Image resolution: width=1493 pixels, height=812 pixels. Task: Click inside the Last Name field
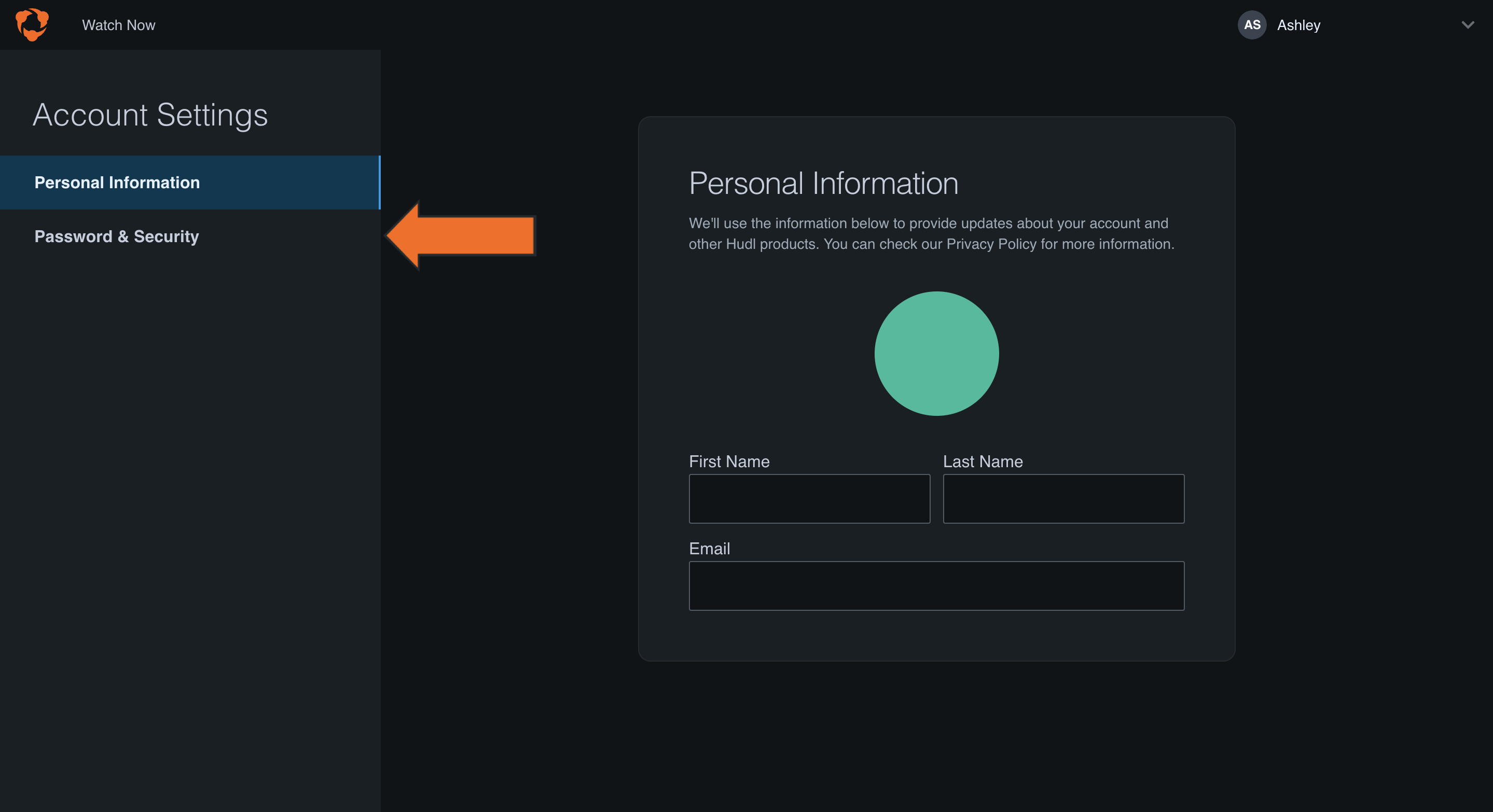[1063, 499]
